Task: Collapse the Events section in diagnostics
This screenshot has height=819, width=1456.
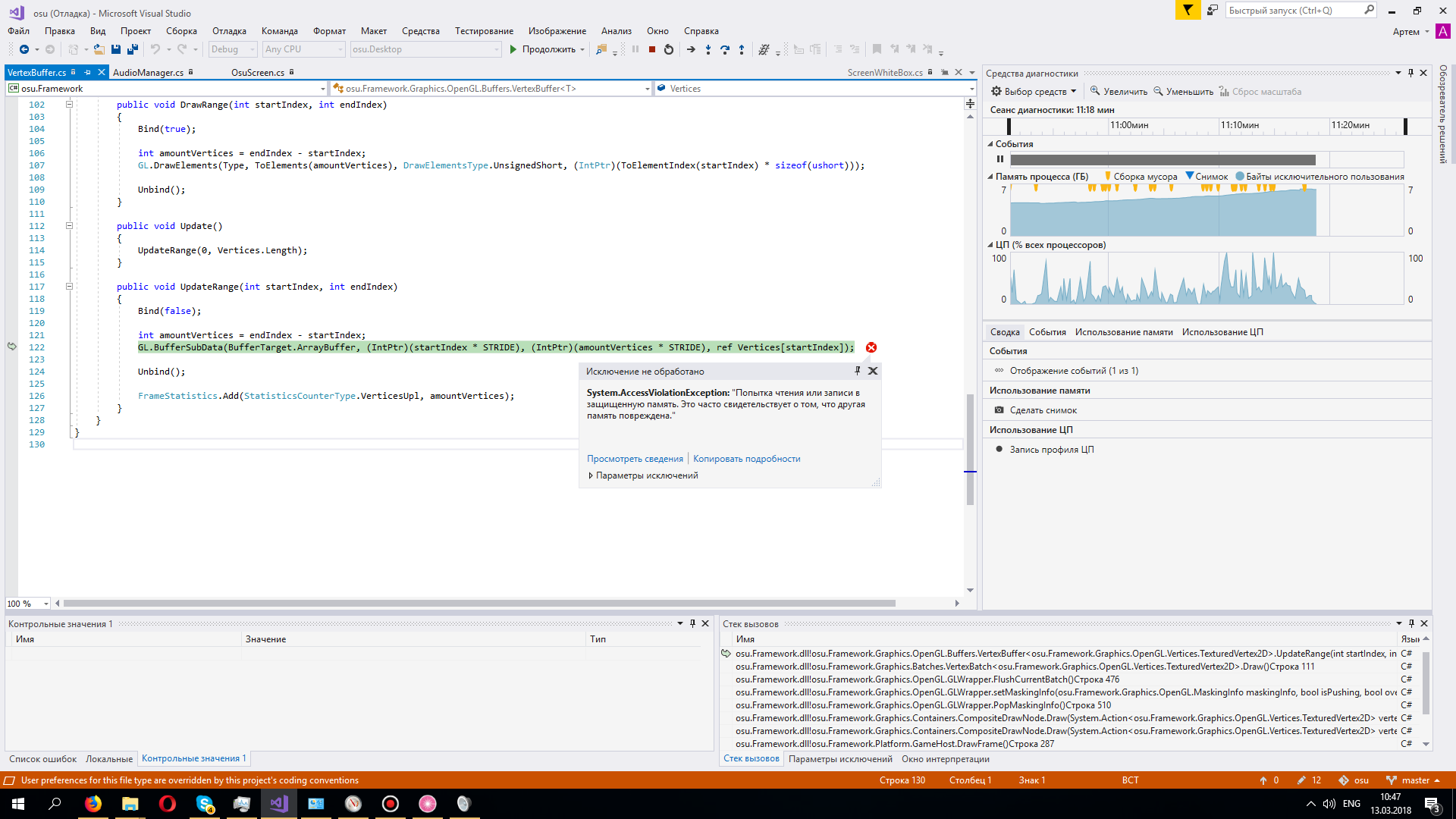Action: [x=990, y=144]
